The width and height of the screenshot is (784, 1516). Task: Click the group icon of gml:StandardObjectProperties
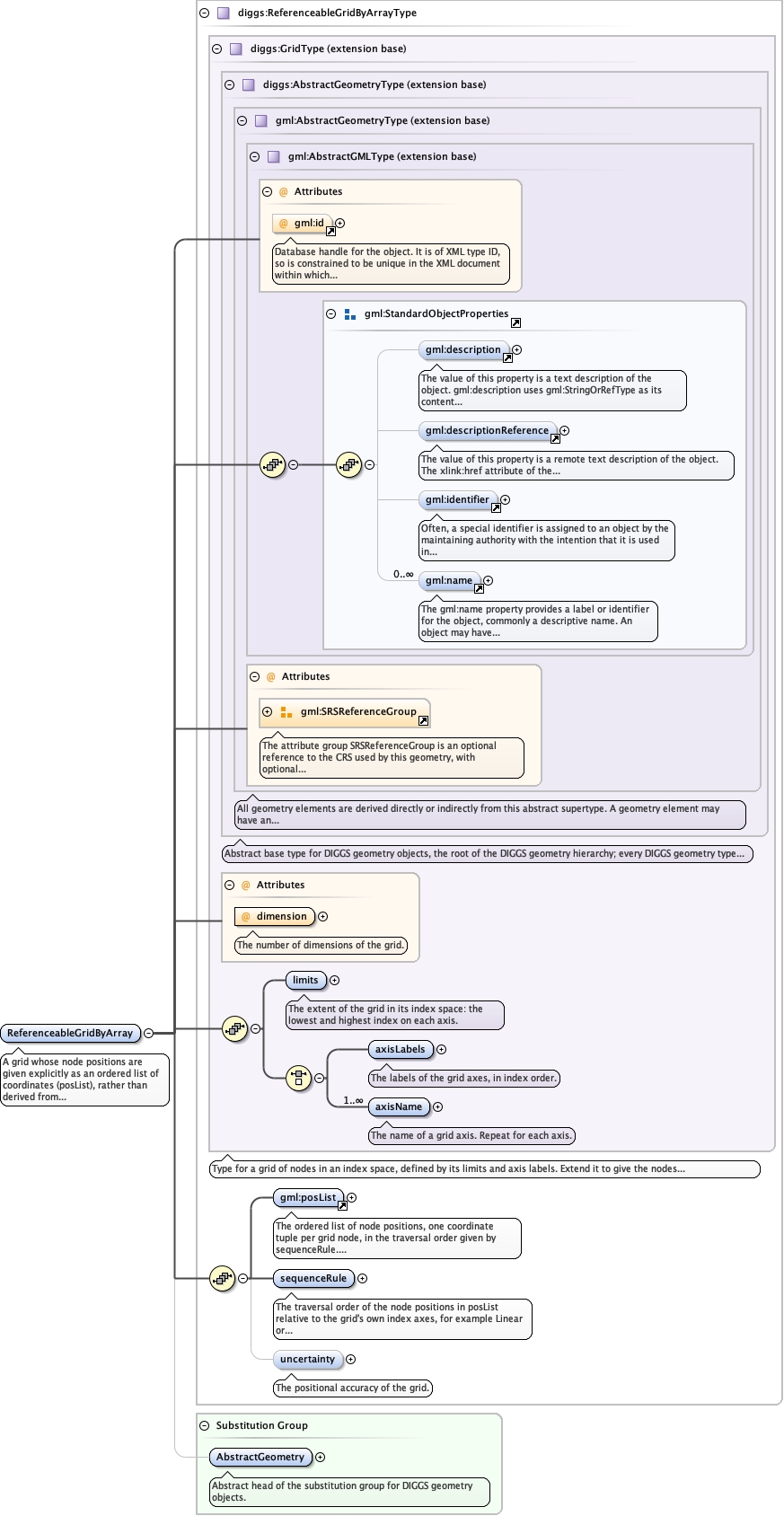pos(350,314)
